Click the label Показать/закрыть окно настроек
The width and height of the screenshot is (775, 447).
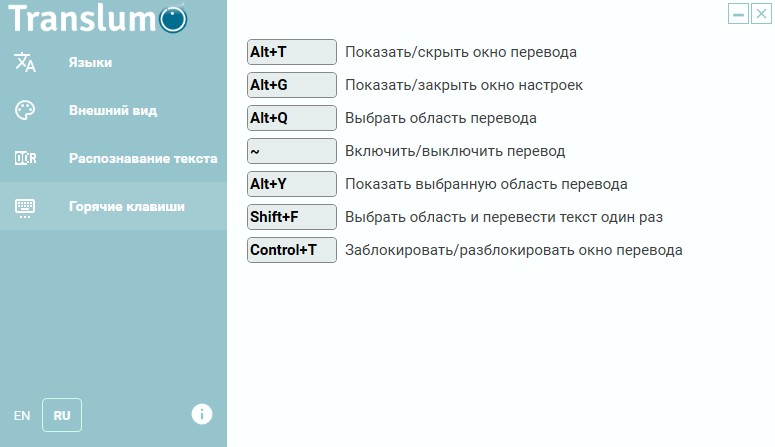pos(464,85)
